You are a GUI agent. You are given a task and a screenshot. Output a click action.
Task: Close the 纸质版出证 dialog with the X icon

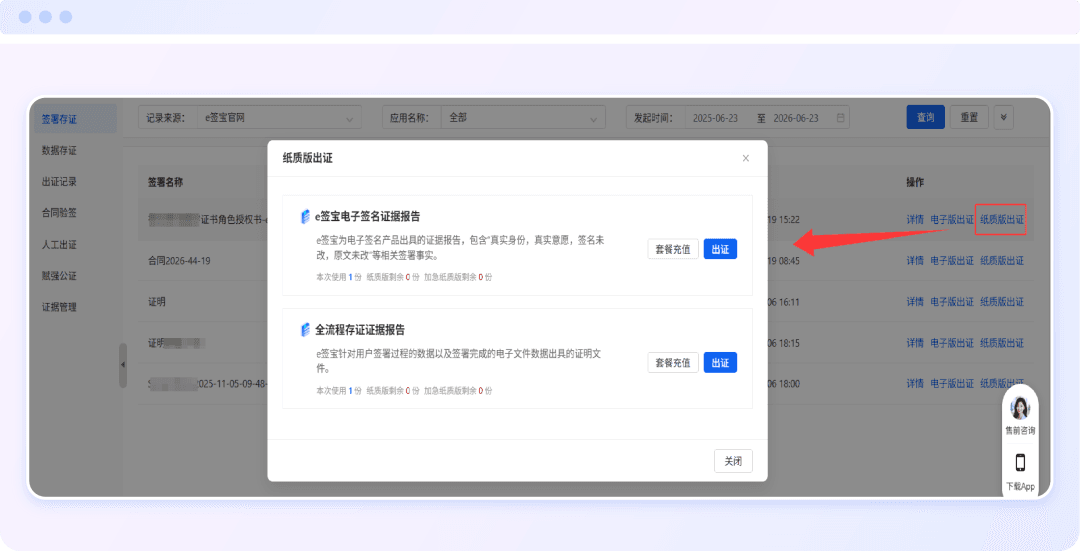pos(745,158)
